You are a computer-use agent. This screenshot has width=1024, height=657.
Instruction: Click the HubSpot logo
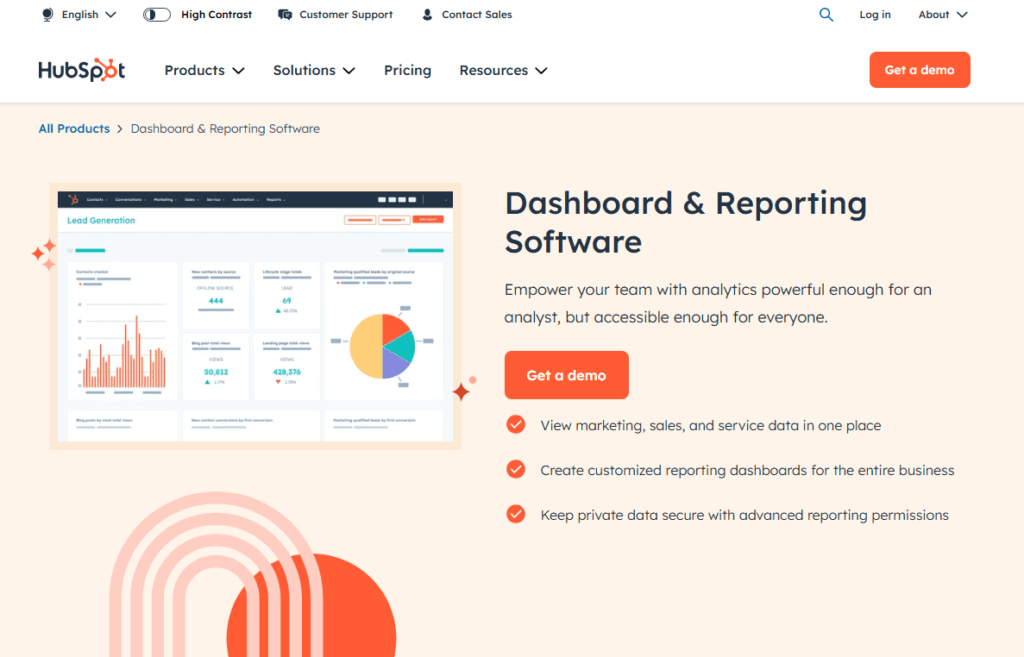(82, 70)
